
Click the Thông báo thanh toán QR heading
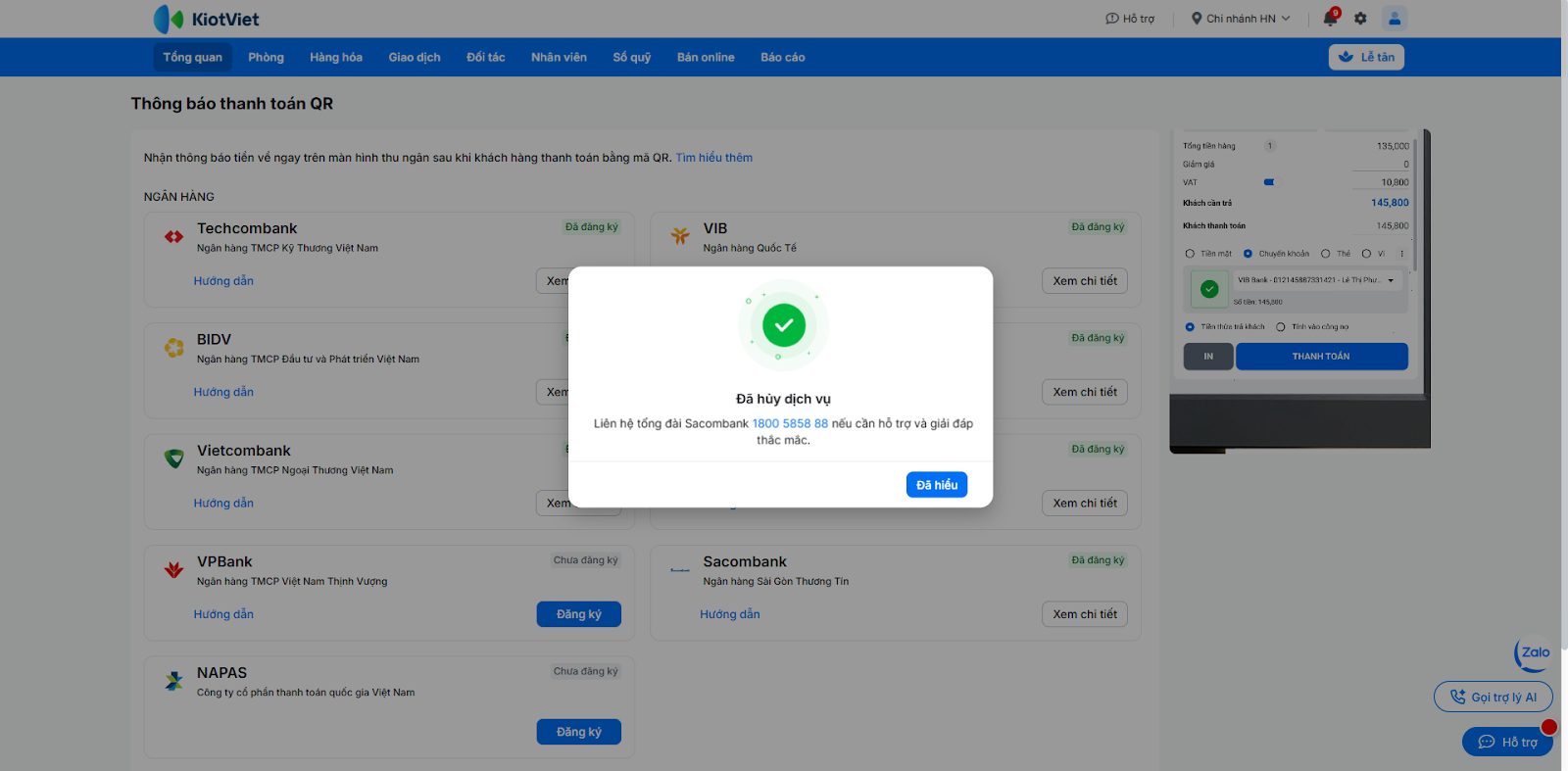[x=232, y=104]
